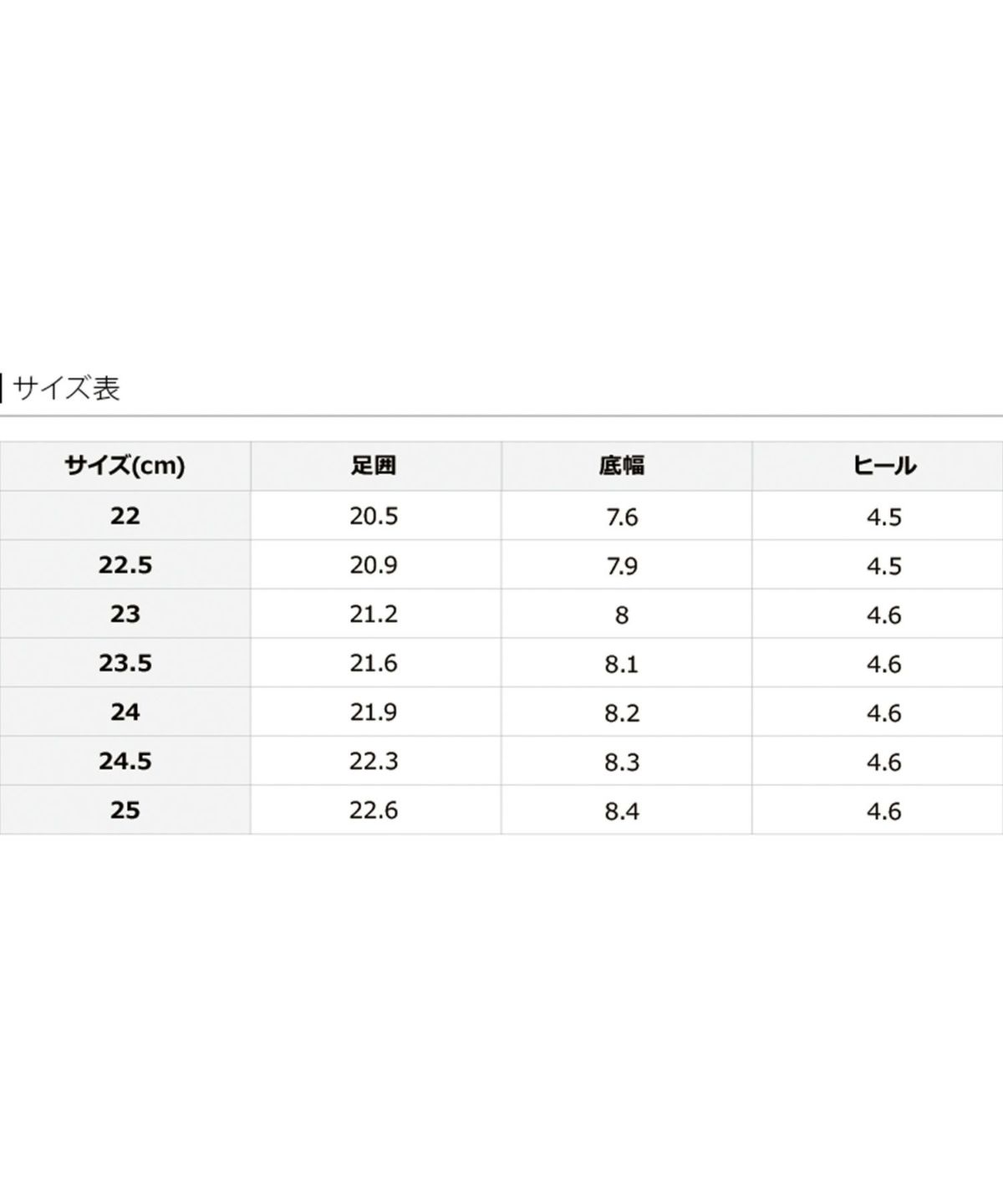Image resolution: width=1003 pixels, height=1204 pixels.
Task: Select the size 25 row label
Action: 125,810
